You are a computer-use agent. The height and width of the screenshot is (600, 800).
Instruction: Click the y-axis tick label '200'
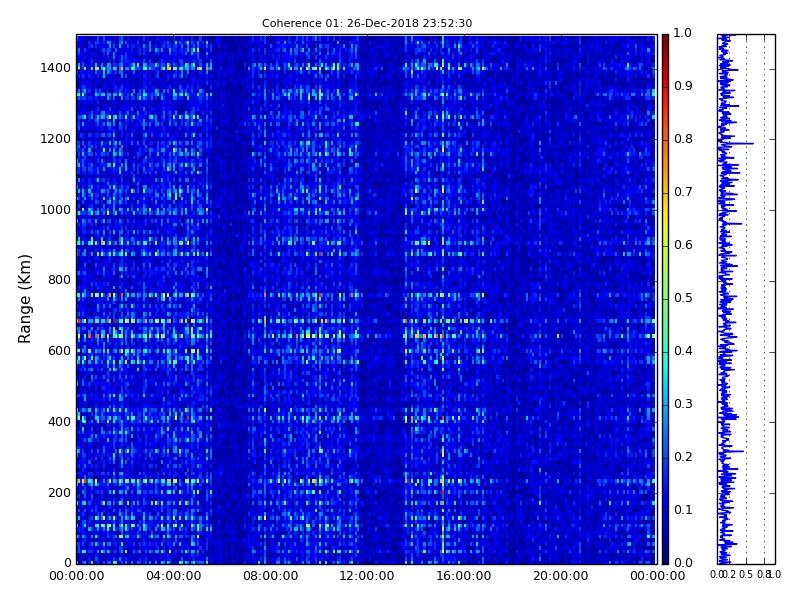59,493
